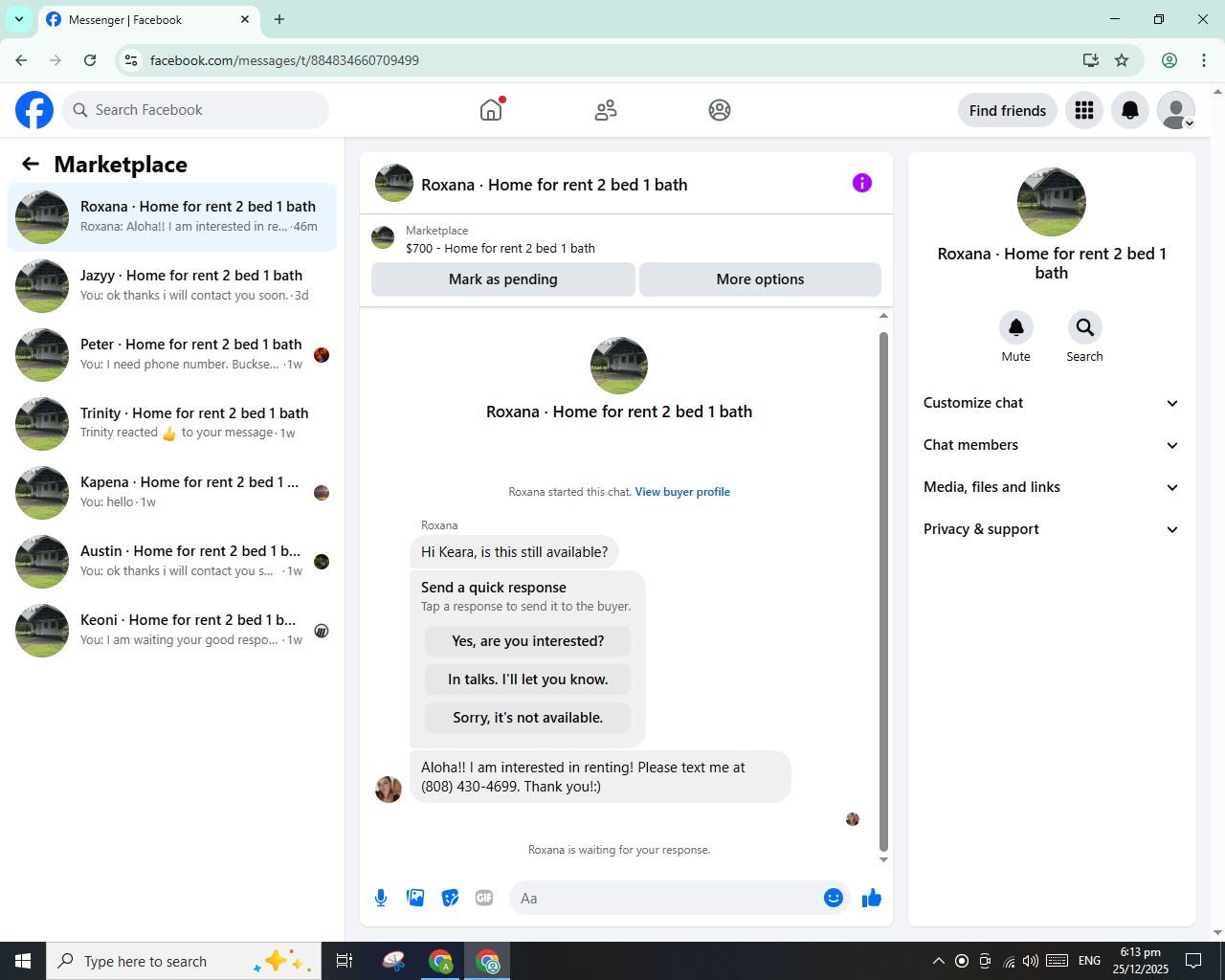This screenshot has height=980, width=1225.
Task: Search in conversation magnifier icon
Action: 1085,327
